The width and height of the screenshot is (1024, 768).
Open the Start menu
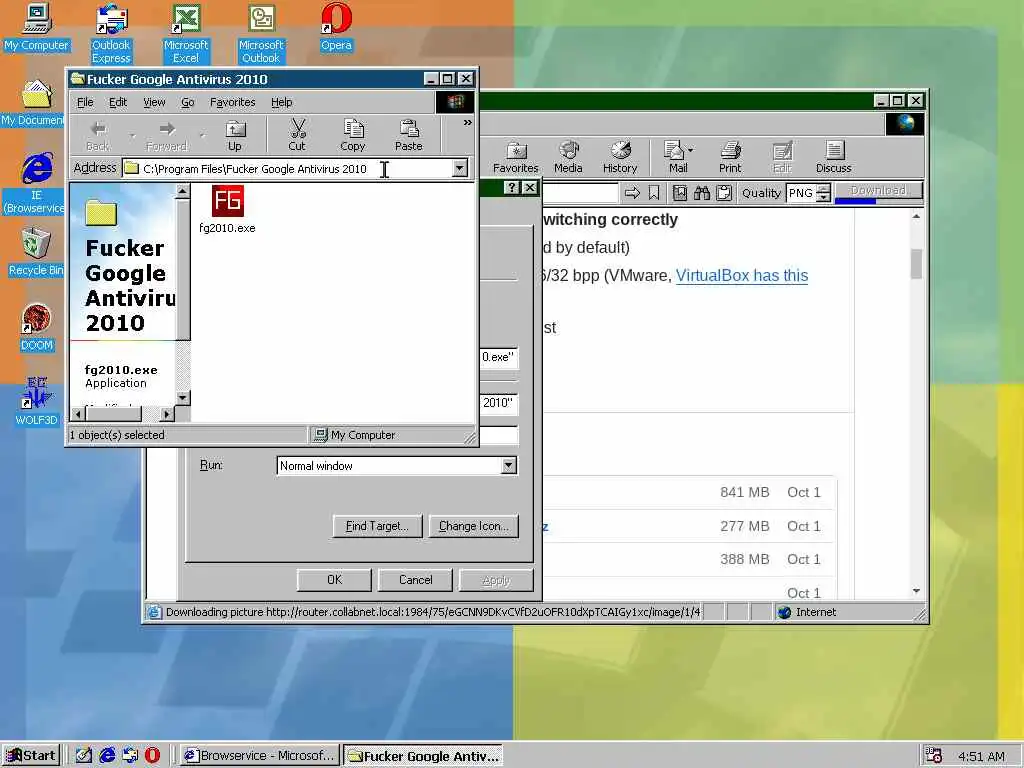[31, 756]
